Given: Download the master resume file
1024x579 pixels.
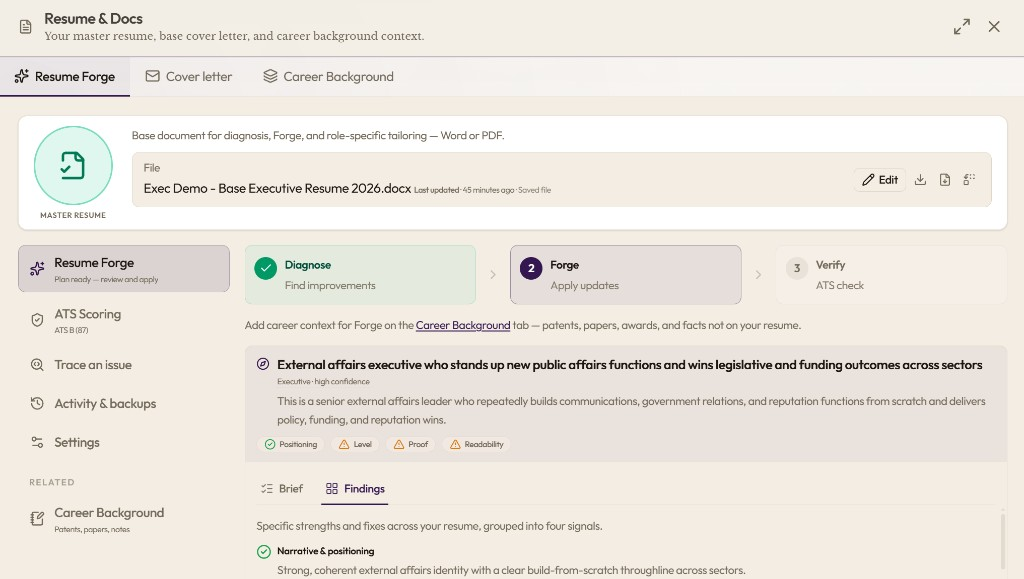Looking at the screenshot, I should point(920,180).
